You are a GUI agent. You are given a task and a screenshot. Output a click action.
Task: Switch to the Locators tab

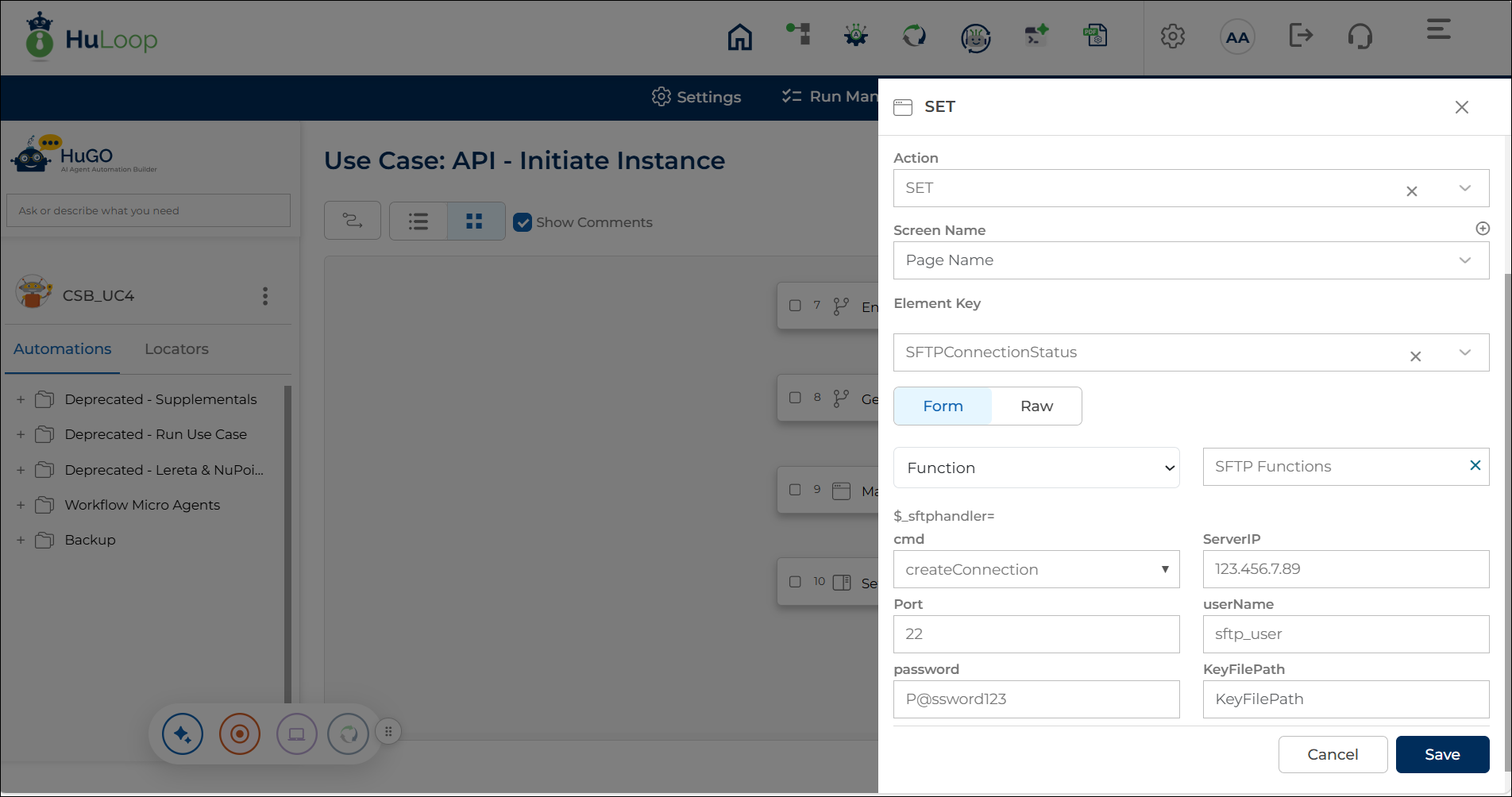point(176,349)
